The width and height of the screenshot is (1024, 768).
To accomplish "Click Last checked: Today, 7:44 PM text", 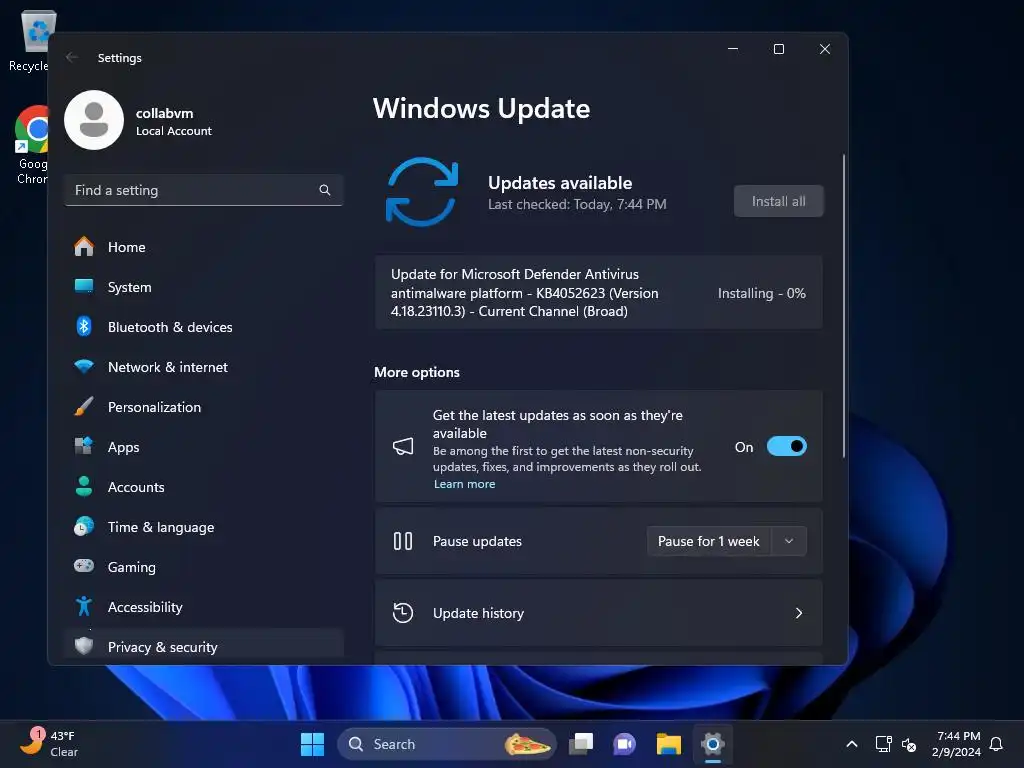I will coord(577,204).
